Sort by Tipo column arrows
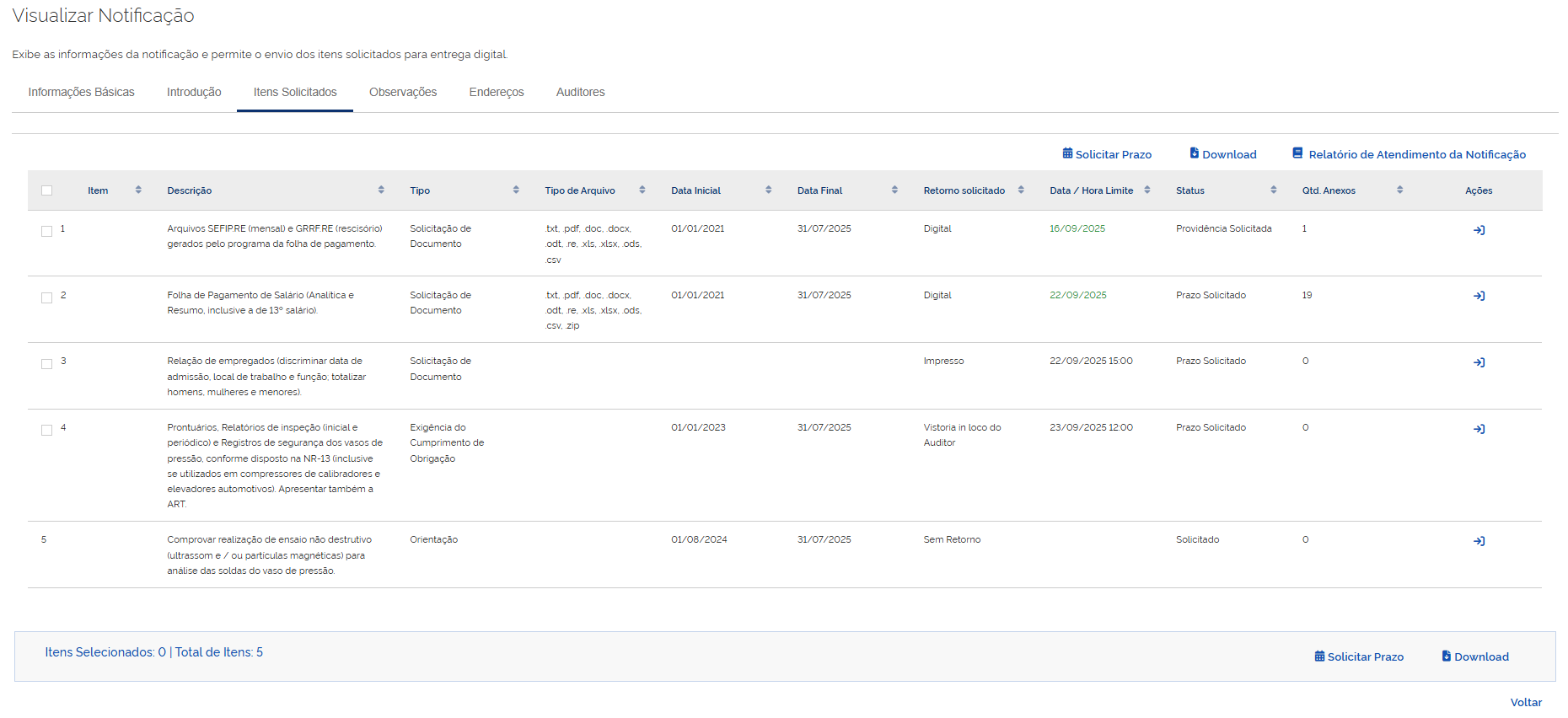The height and width of the screenshot is (718, 1568). coord(516,190)
